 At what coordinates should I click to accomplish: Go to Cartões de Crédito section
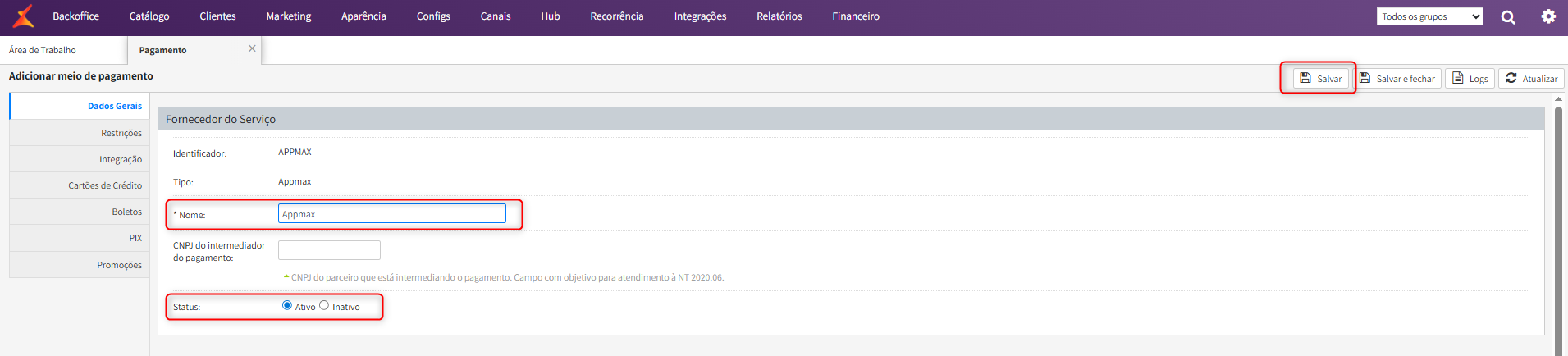point(80,185)
